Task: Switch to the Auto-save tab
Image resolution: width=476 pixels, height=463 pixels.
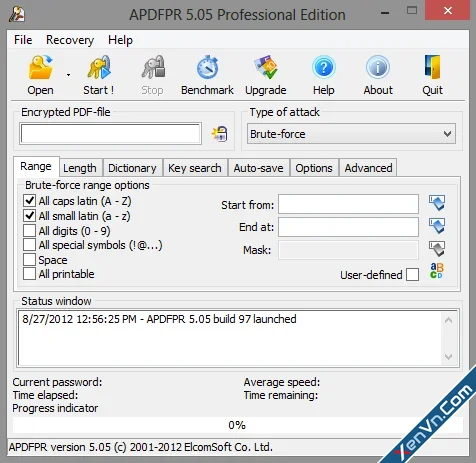Action: [259, 168]
